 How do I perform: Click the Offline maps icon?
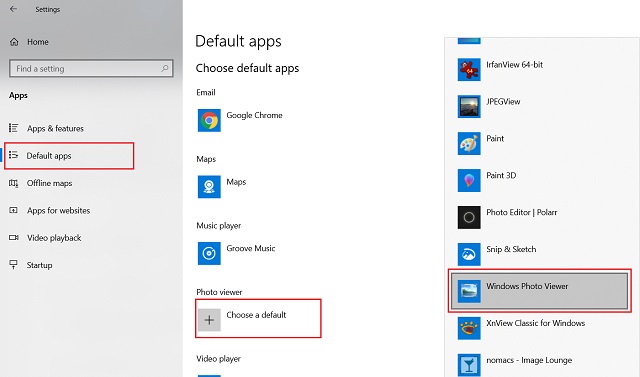point(13,183)
